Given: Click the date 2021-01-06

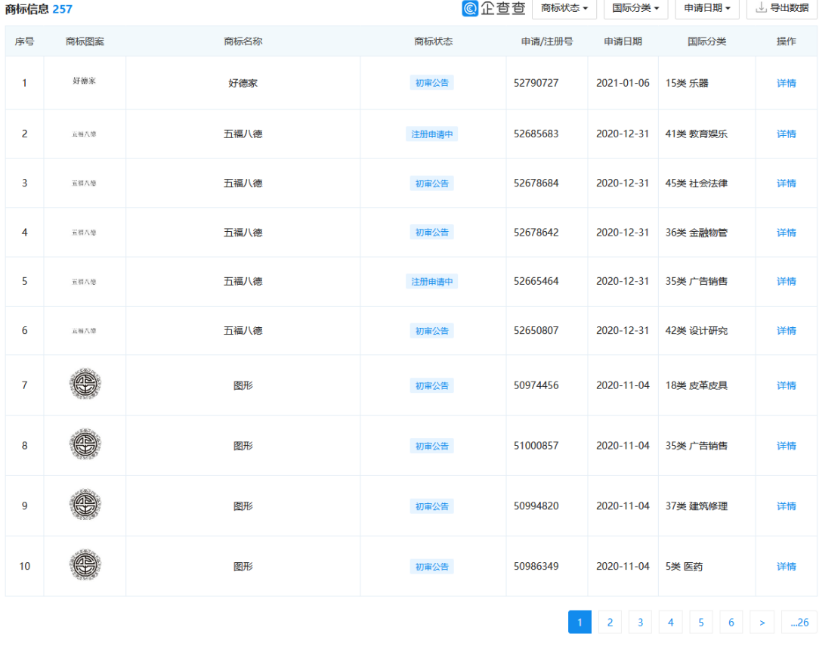Looking at the screenshot, I should click(x=623, y=83).
